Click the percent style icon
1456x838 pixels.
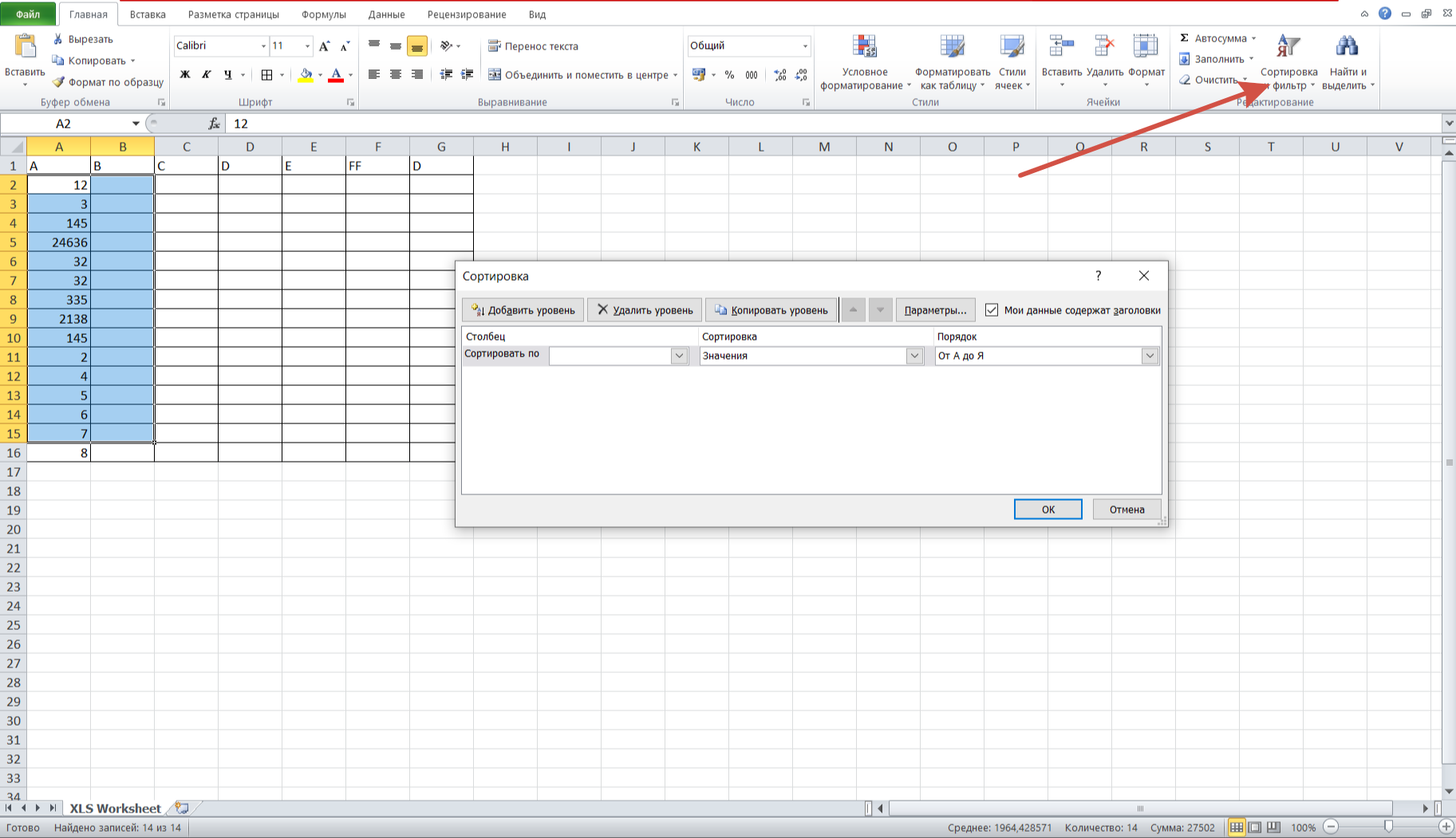729,75
